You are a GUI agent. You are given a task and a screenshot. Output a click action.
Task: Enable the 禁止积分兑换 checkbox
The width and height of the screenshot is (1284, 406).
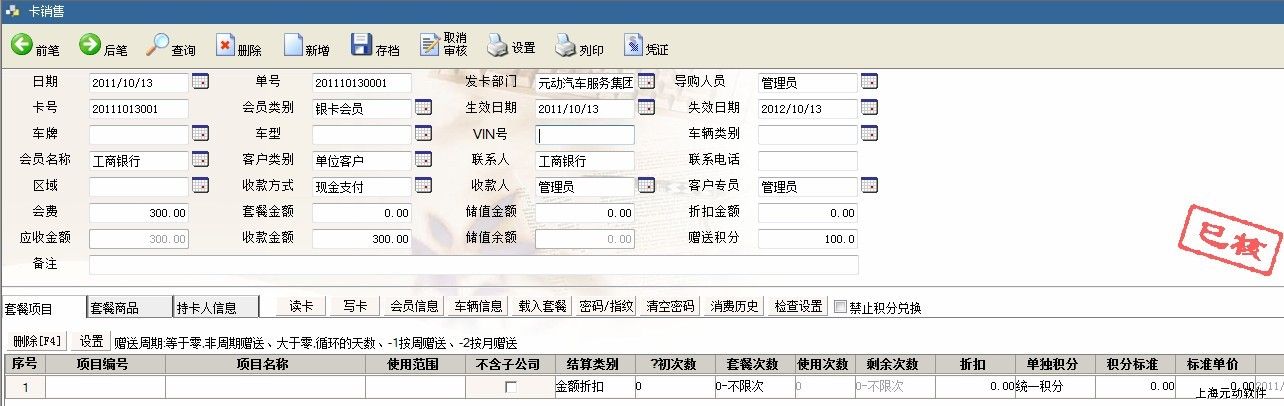tap(840, 307)
